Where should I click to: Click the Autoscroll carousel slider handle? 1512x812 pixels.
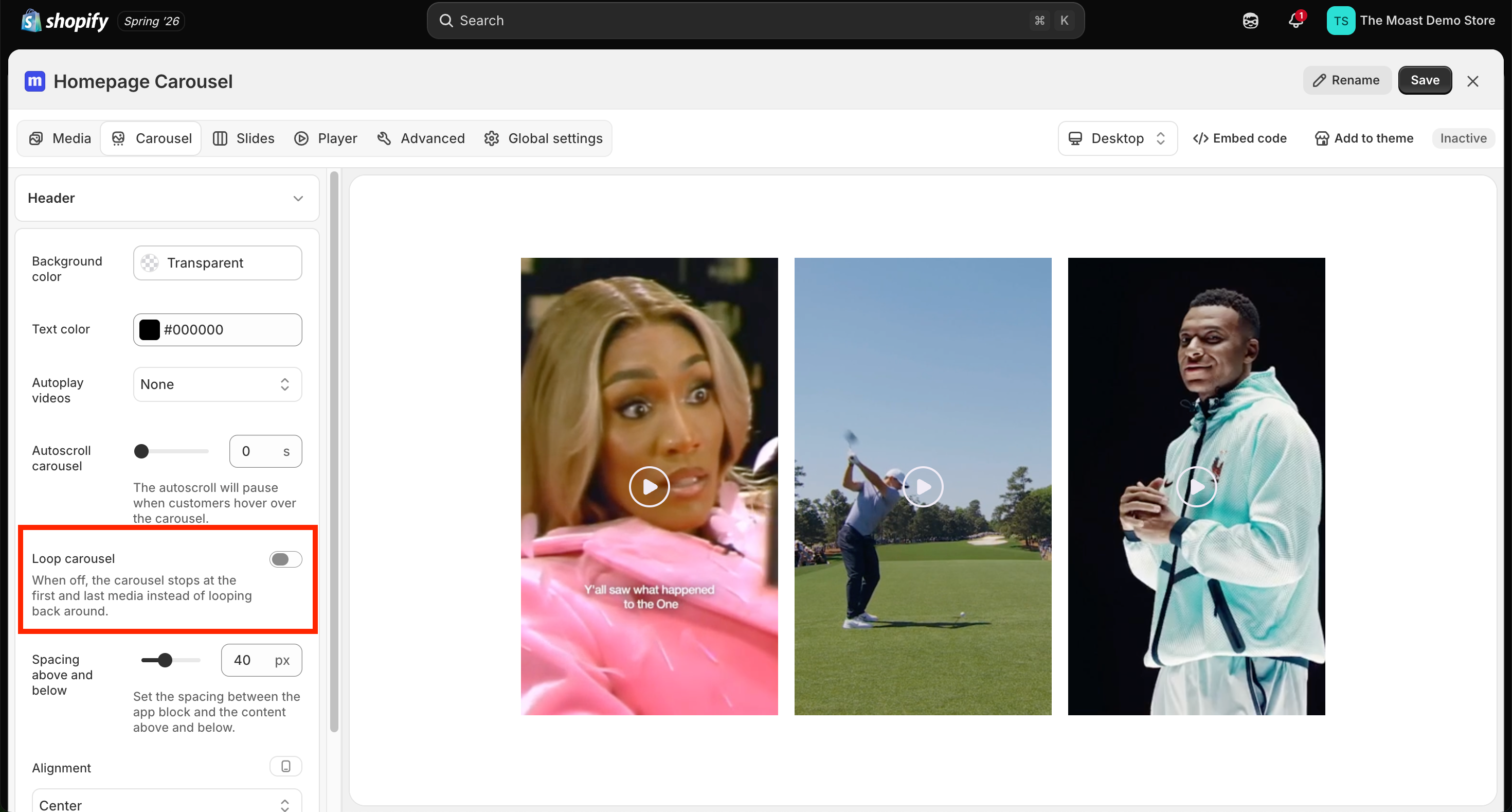click(x=141, y=451)
